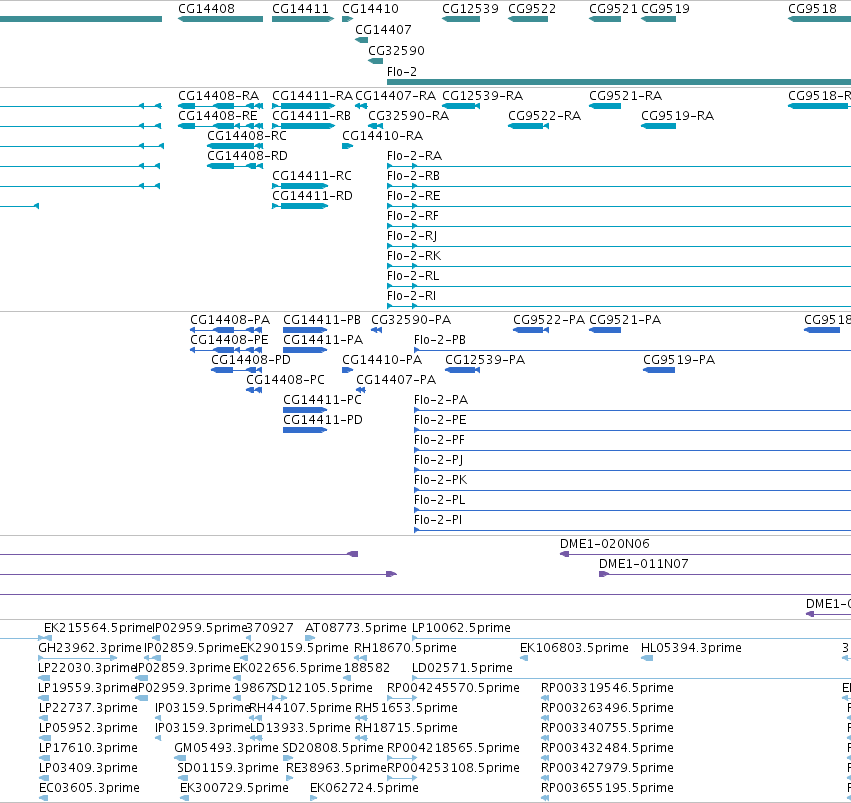Click protein CG14411-PA label
This screenshot has width=851, height=803.
(323, 340)
